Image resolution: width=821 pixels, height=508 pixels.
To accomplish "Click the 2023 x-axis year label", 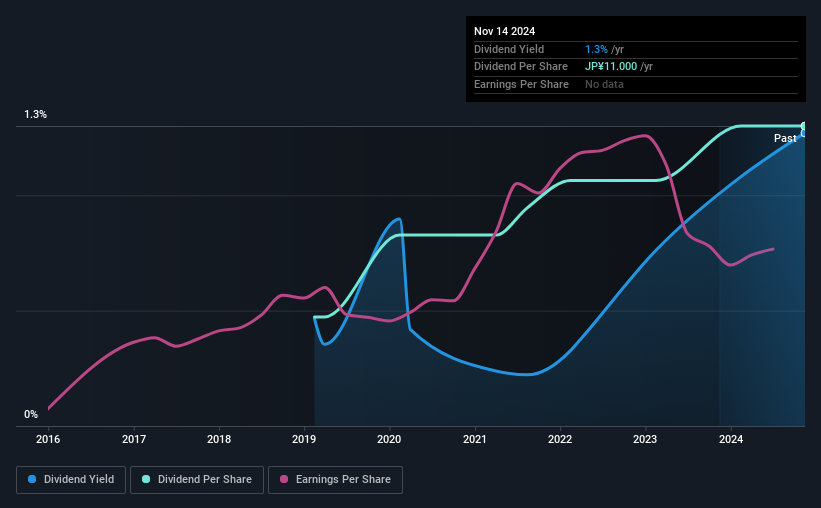I will (x=646, y=438).
